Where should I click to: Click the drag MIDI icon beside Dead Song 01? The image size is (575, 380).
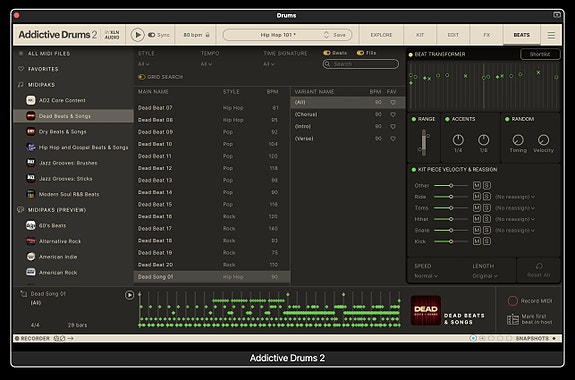coord(23,294)
